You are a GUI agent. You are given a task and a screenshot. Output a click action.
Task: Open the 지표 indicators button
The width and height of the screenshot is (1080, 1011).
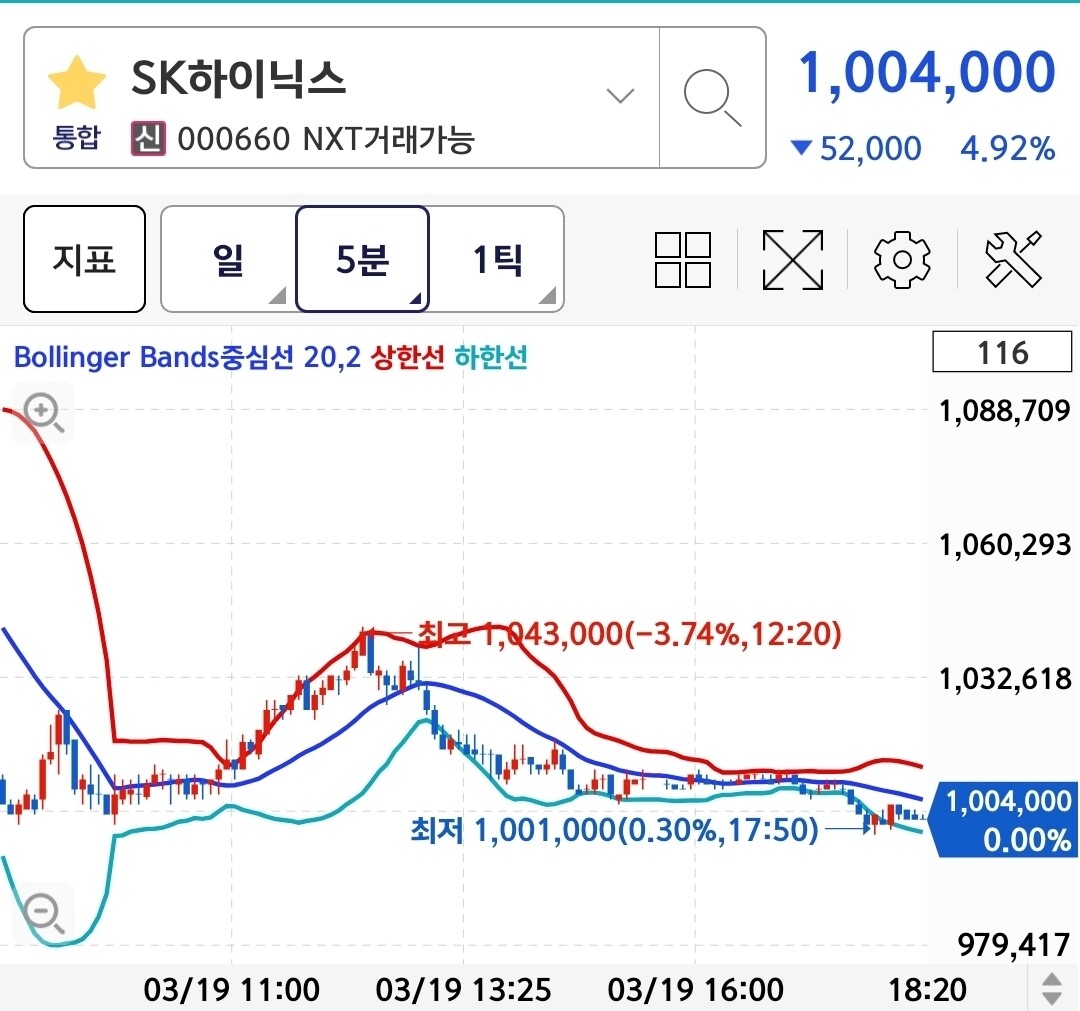(84, 259)
